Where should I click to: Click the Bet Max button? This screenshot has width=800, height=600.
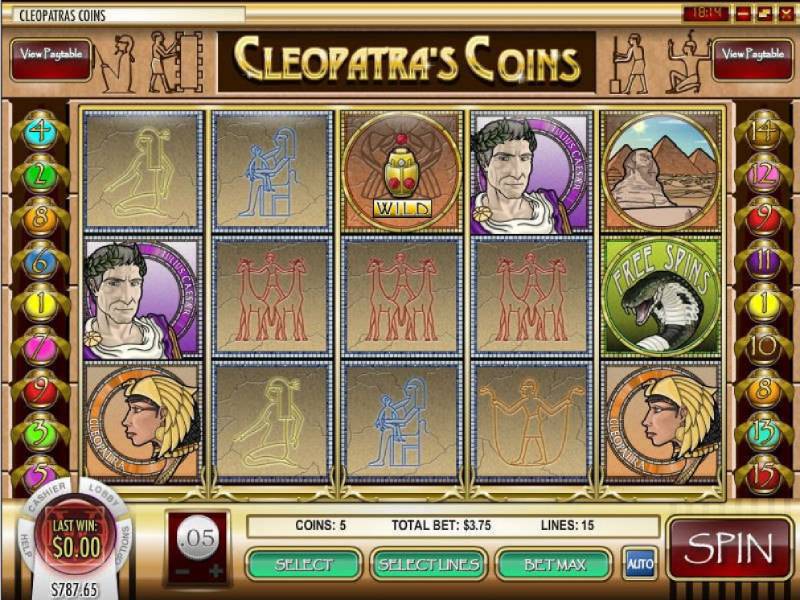click(555, 564)
